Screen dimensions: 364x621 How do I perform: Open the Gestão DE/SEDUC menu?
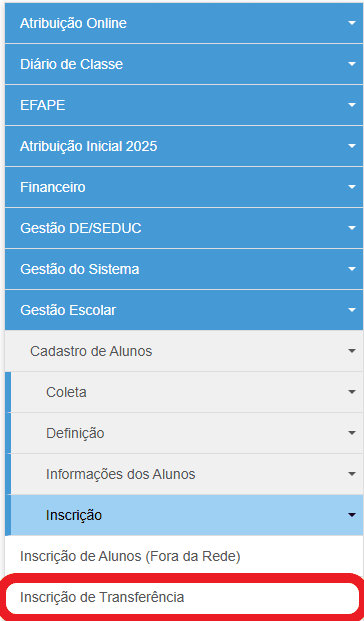184,228
